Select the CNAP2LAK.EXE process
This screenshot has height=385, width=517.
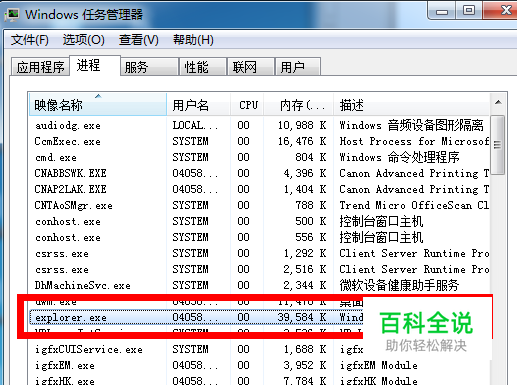point(260,189)
